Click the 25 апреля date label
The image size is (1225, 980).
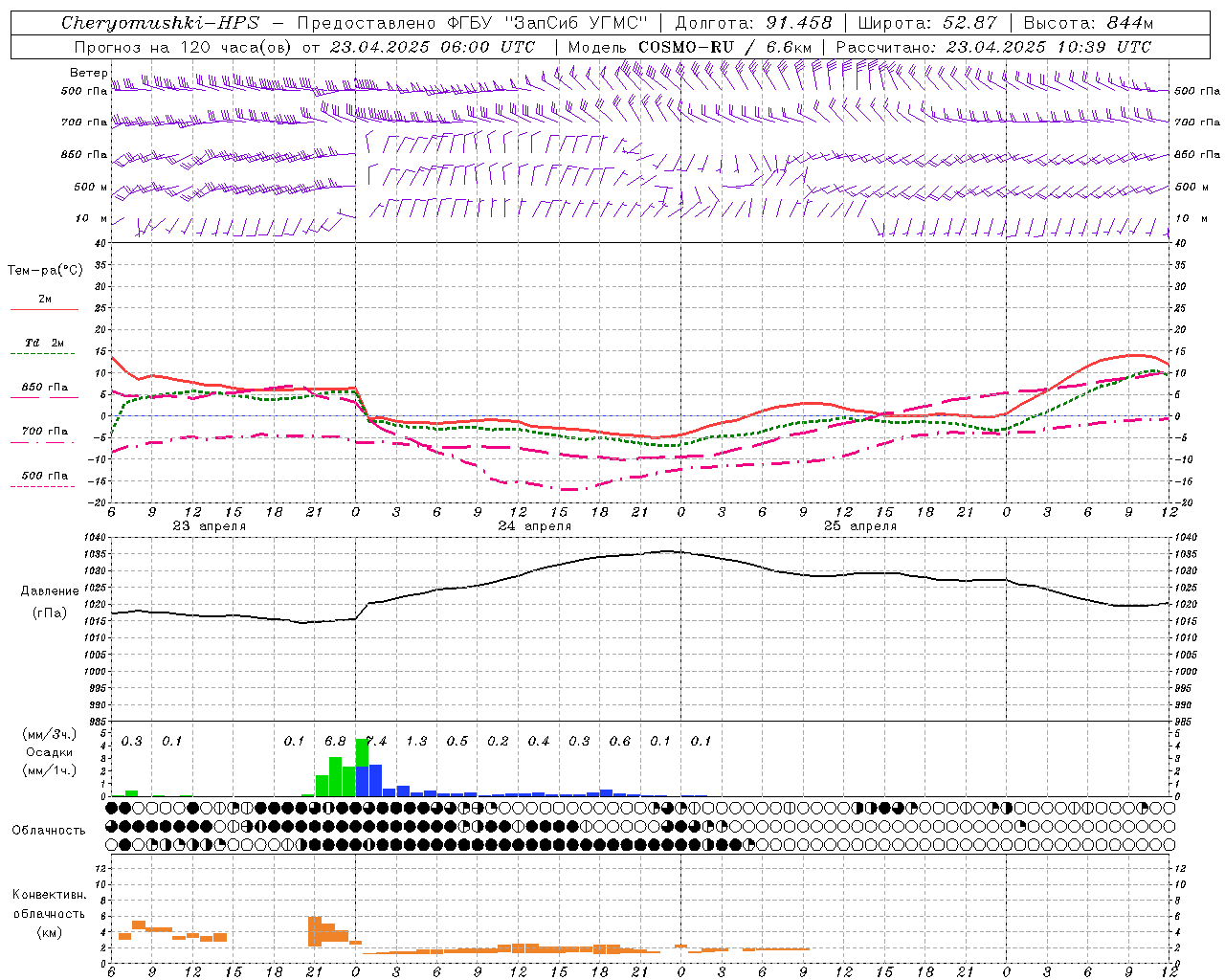859,526
